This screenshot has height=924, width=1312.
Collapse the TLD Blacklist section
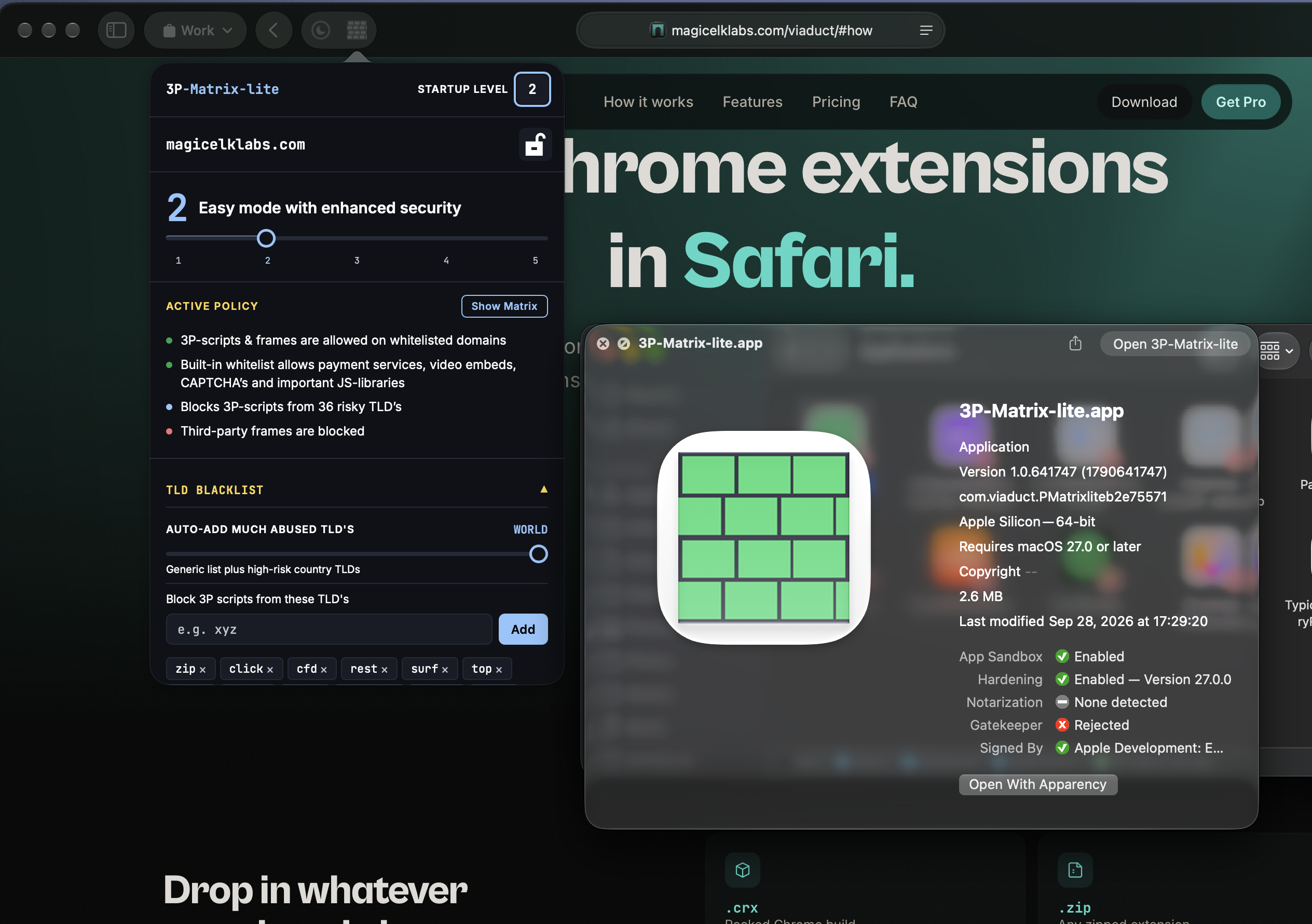[x=543, y=489]
